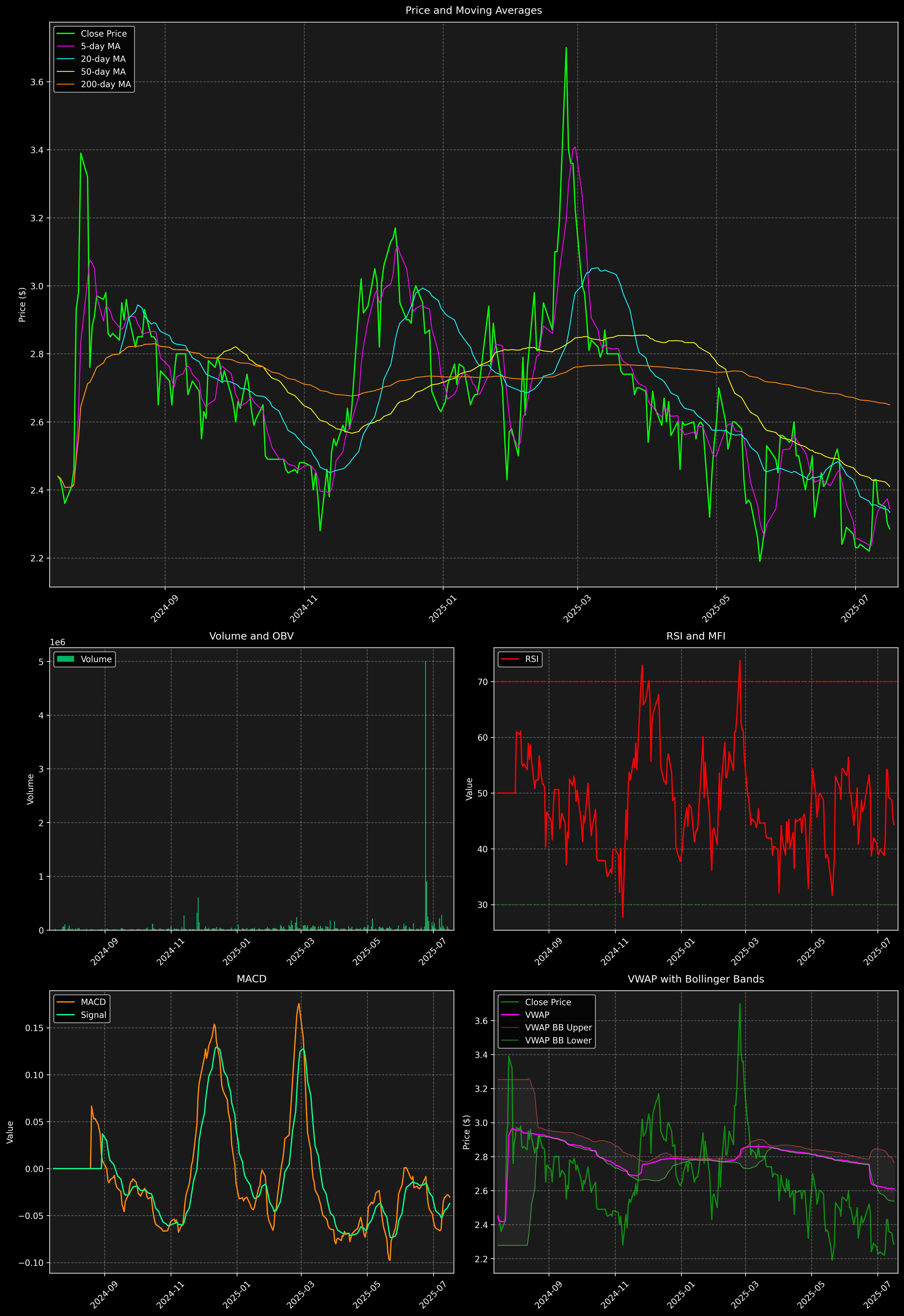Click the 'VWAP BB Upper' legend entry
Screen dimensions: 904x1316
coord(559,1028)
